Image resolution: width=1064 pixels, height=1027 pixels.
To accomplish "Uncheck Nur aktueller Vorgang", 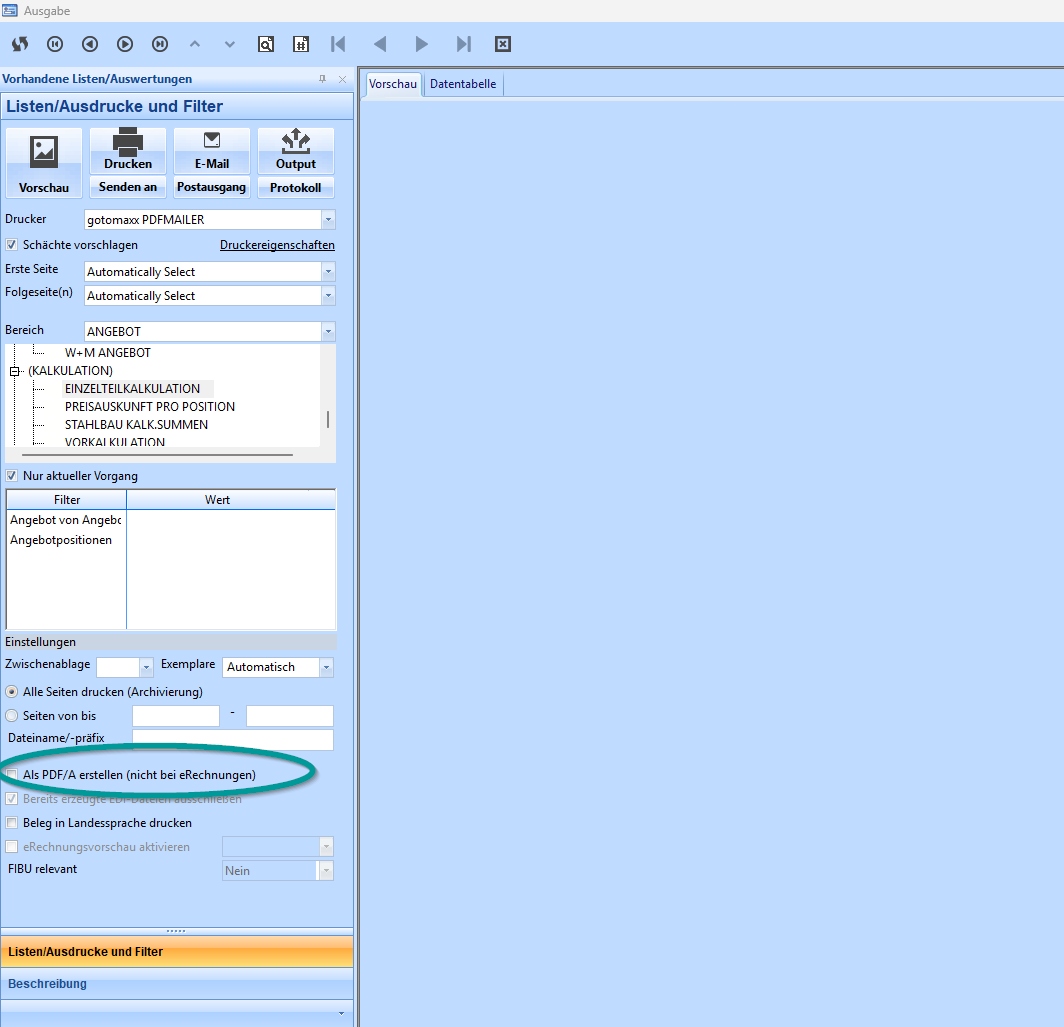I will 12,476.
